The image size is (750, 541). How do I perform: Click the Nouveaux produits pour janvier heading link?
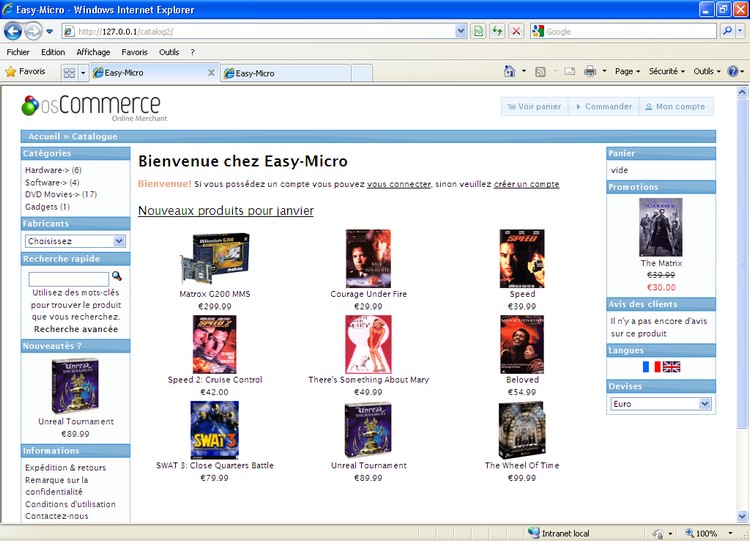[x=226, y=210]
